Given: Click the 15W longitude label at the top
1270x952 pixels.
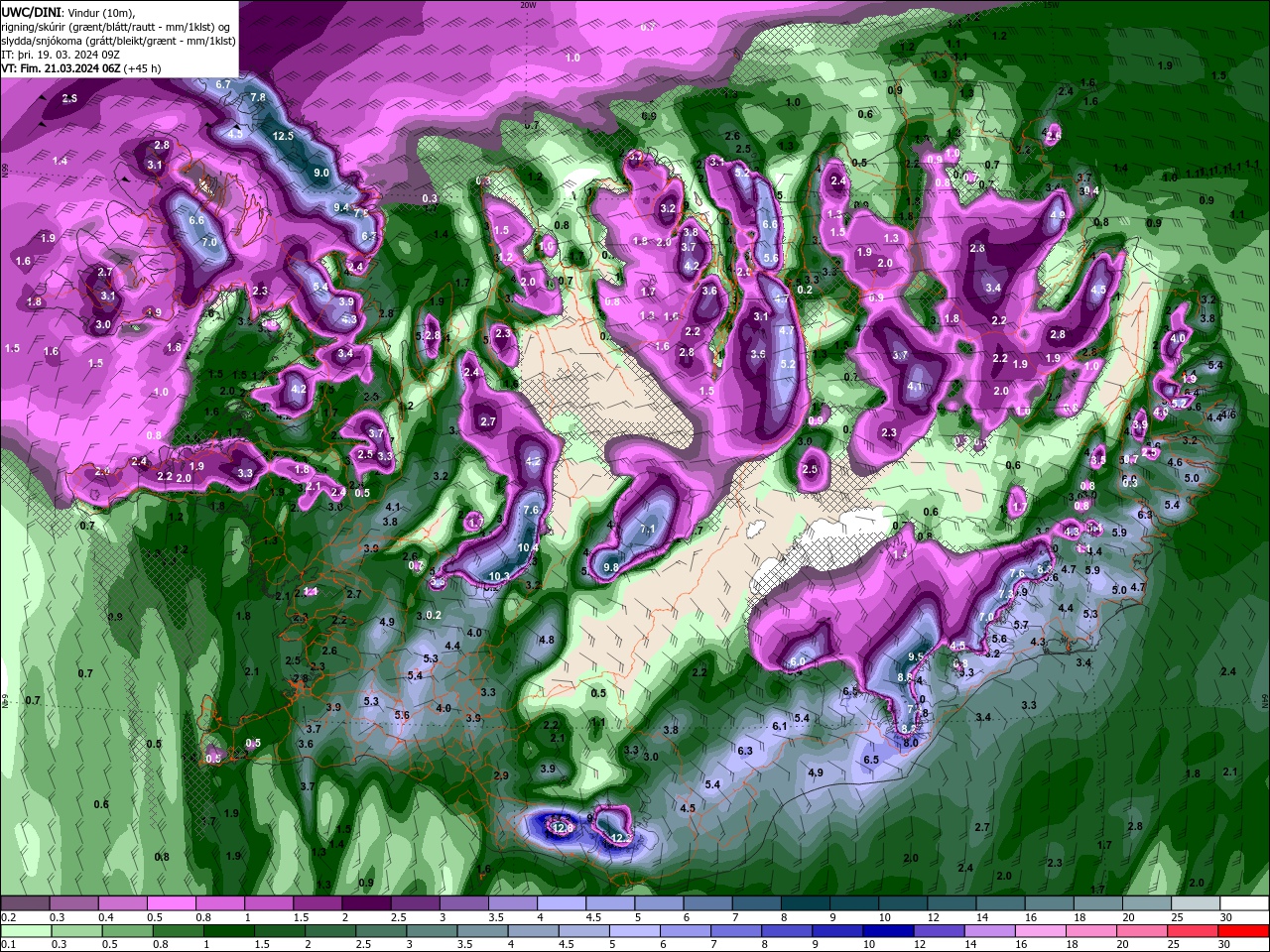Looking at the screenshot, I should pyautogui.click(x=1051, y=4).
